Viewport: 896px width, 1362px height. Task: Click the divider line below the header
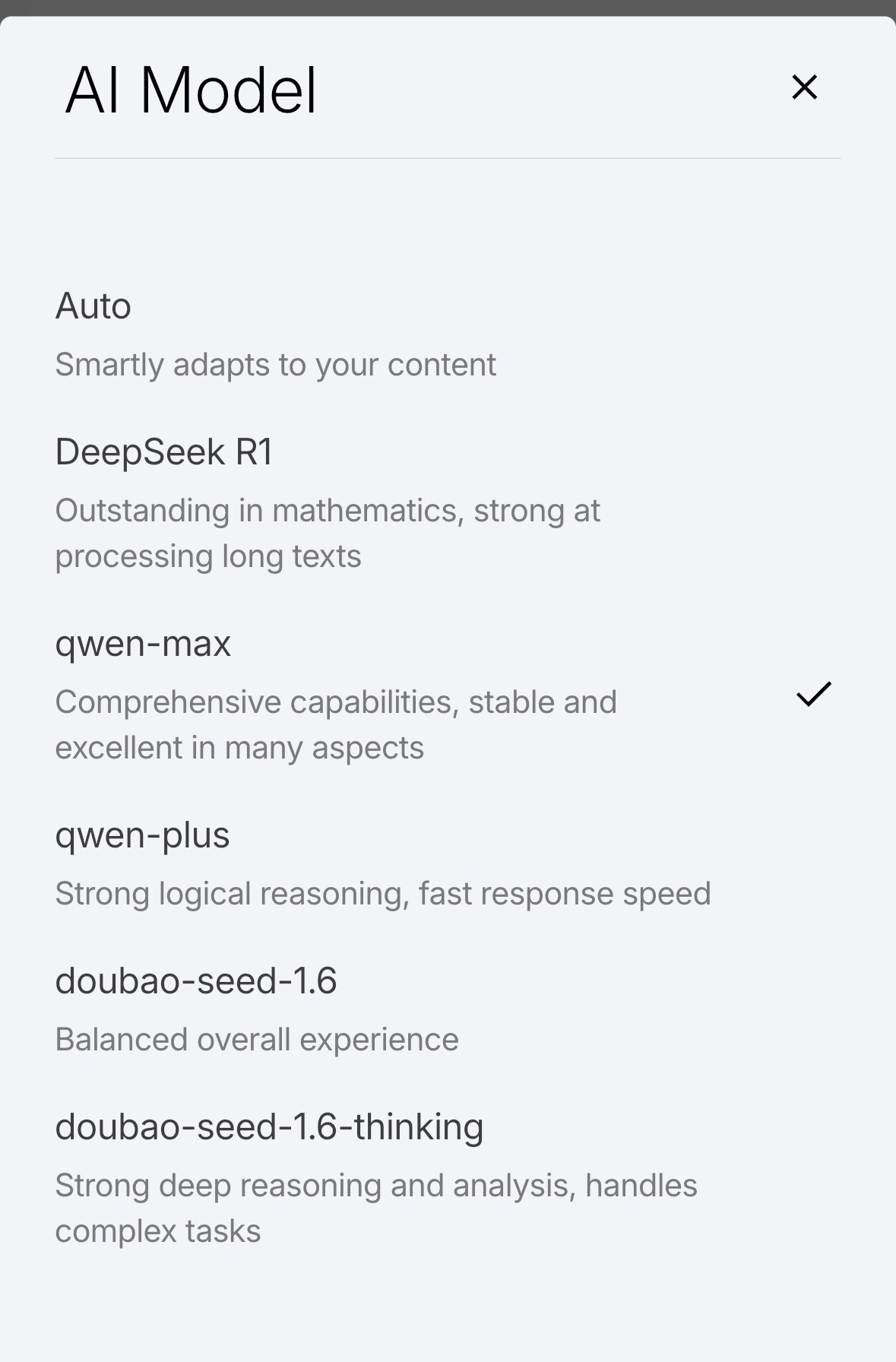[448, 158]
